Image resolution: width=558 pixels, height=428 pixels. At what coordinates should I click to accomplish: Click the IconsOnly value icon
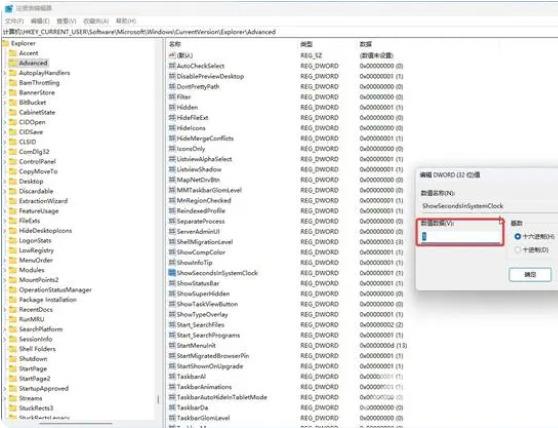point(172,149)
